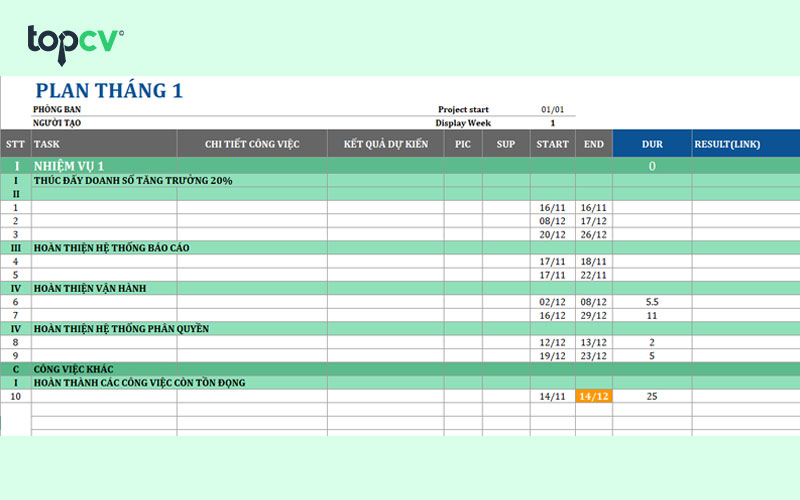This screenshot has height=500, width=800.
Task: Select end date 17/12 in row 2
Action: pos(594,221)
